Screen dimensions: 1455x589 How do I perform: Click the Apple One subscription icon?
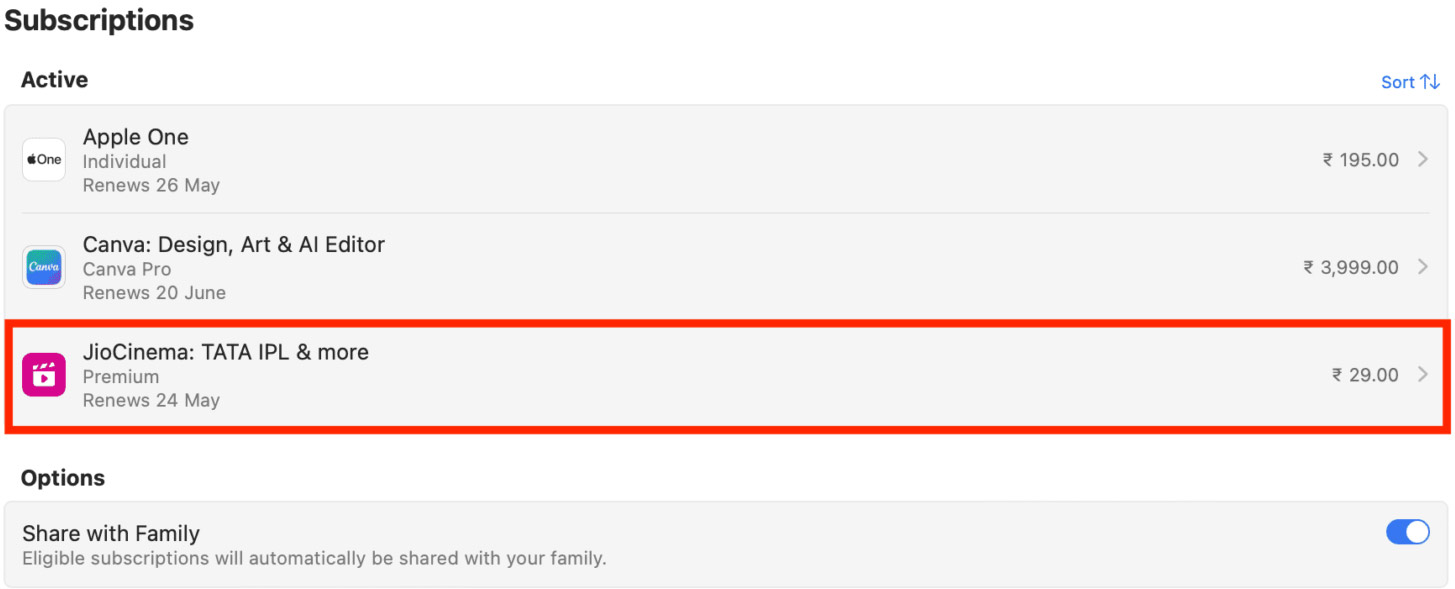[43, 159]
